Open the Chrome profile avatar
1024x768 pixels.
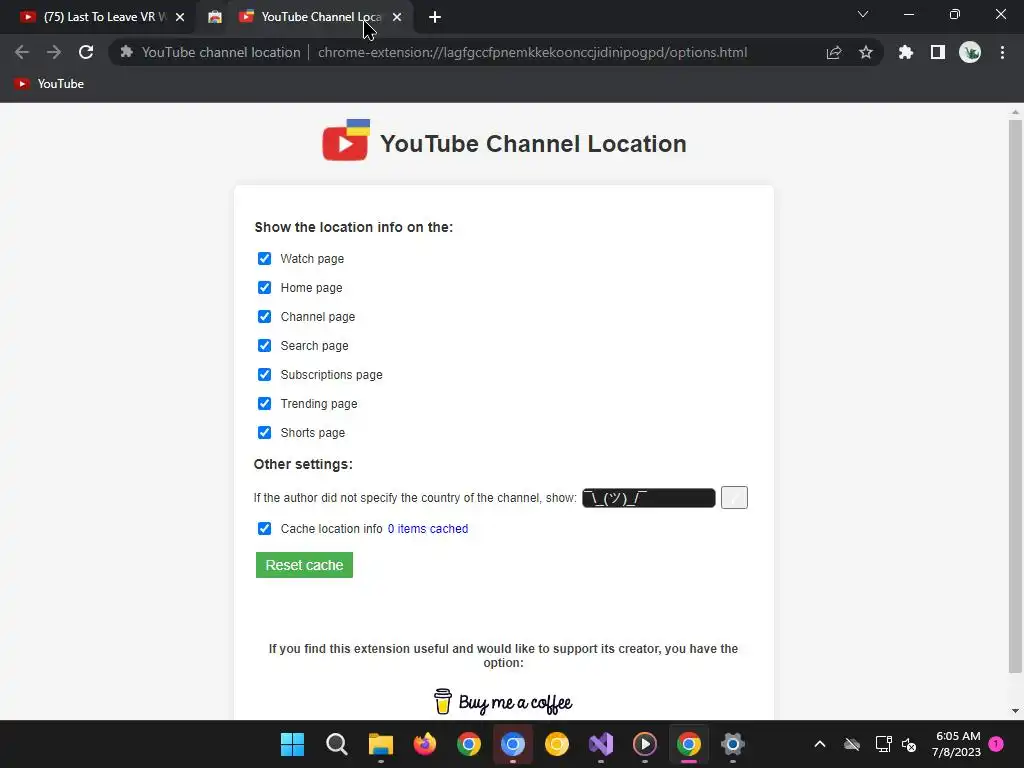coord(970,52)
